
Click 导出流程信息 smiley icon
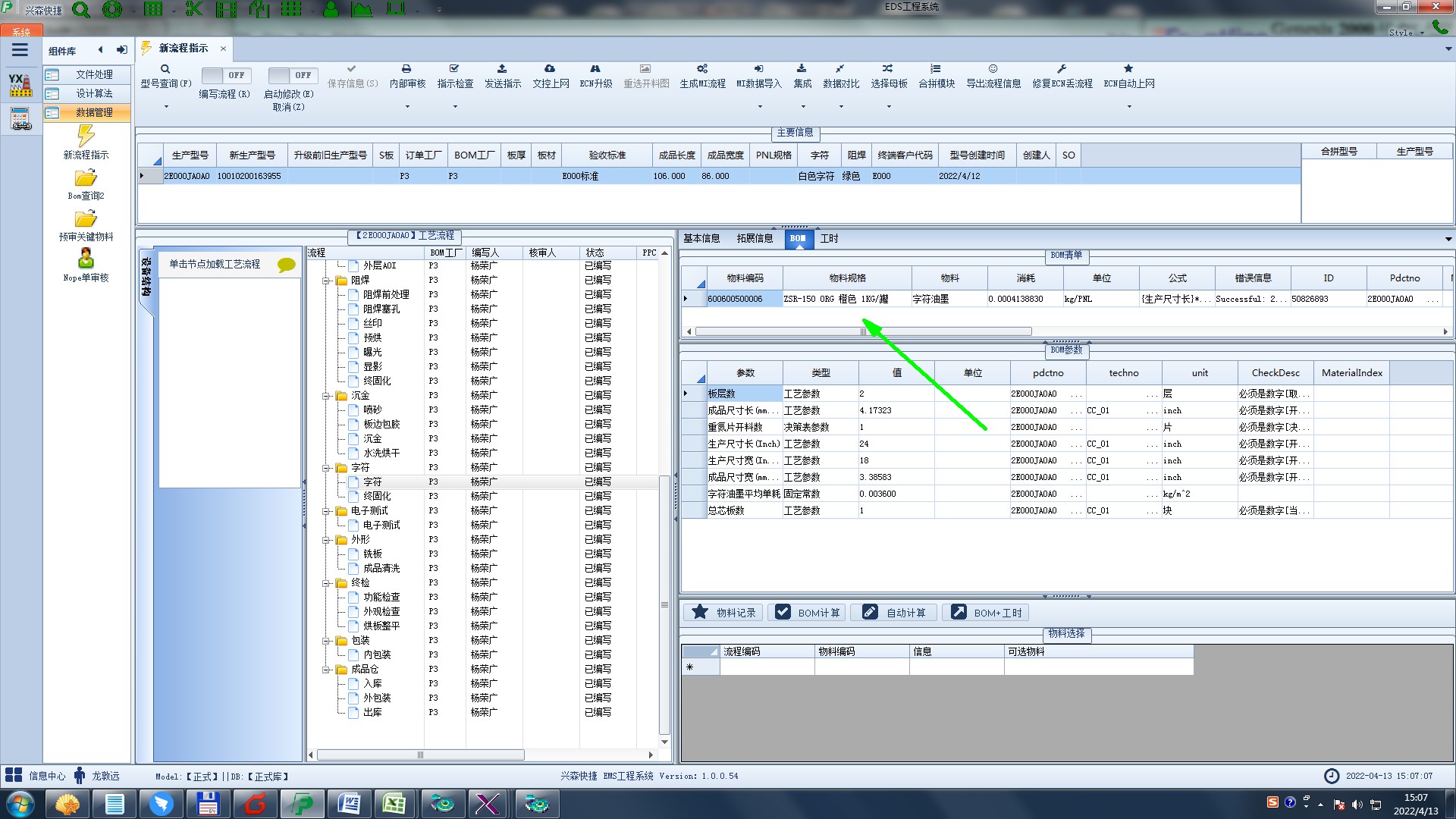coord(993,69)
